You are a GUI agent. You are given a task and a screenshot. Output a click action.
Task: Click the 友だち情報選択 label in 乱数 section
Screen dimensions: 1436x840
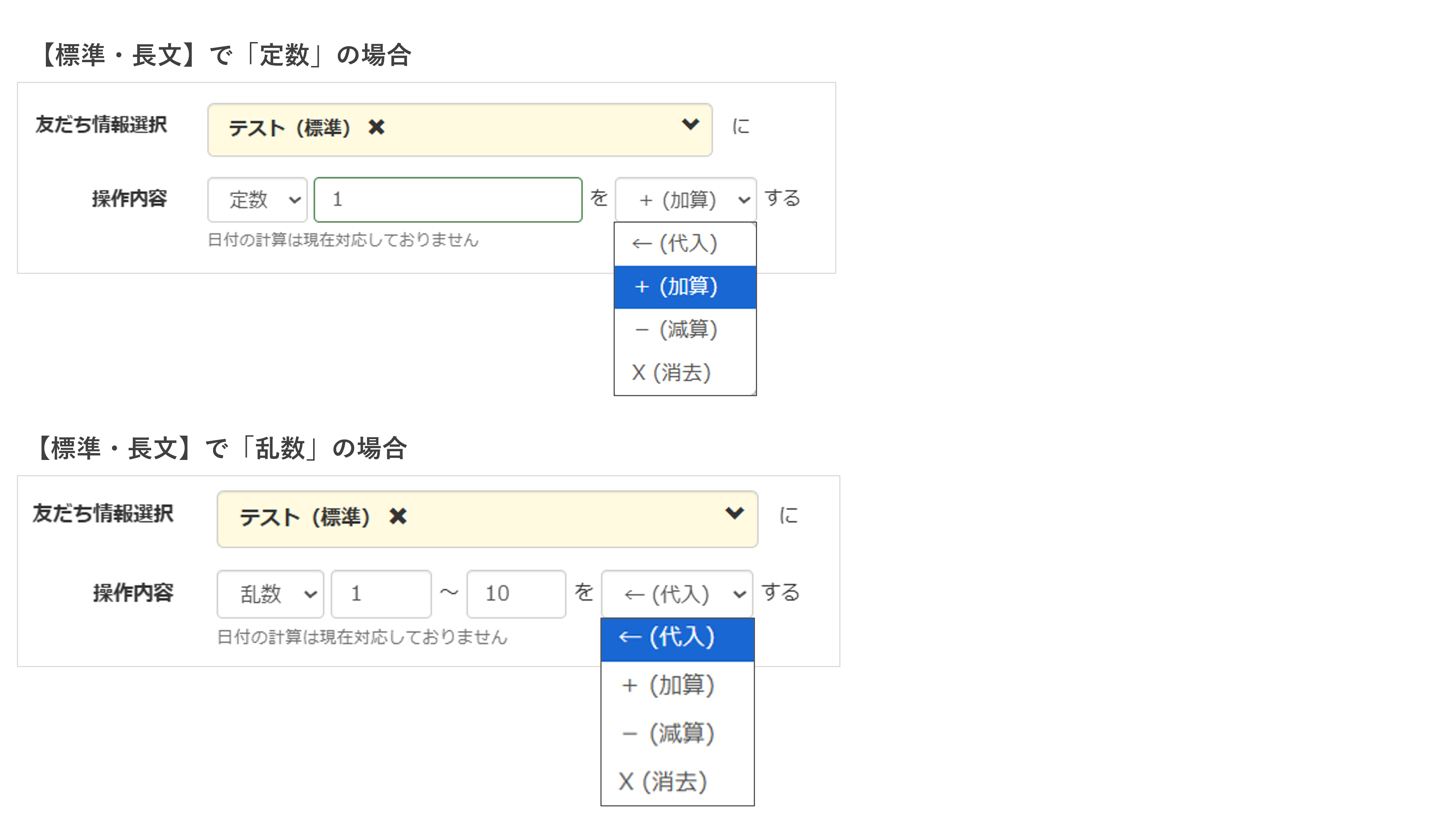pyautogui.click(x=103, y=513)
